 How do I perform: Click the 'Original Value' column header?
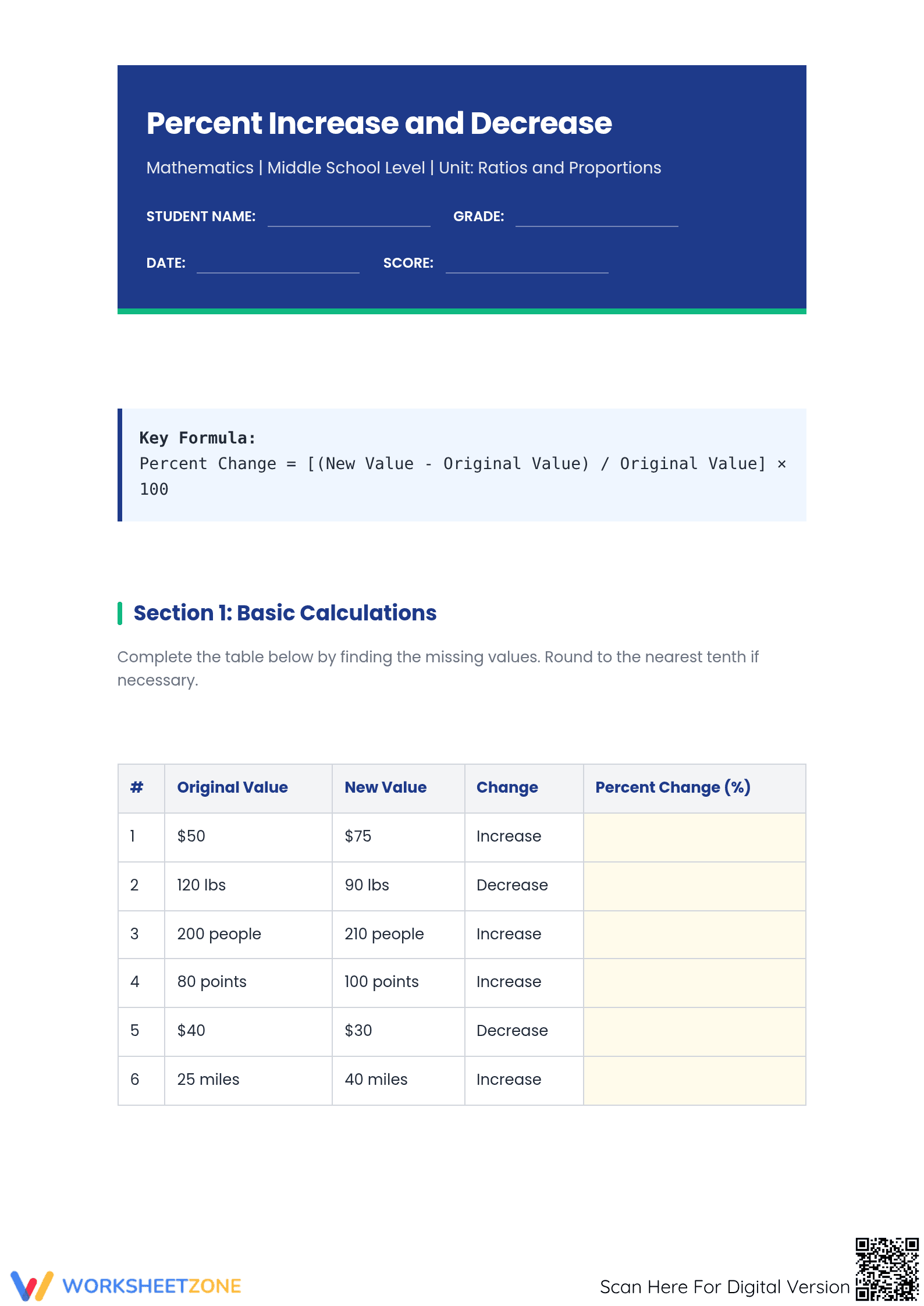(x=233, y=787)
